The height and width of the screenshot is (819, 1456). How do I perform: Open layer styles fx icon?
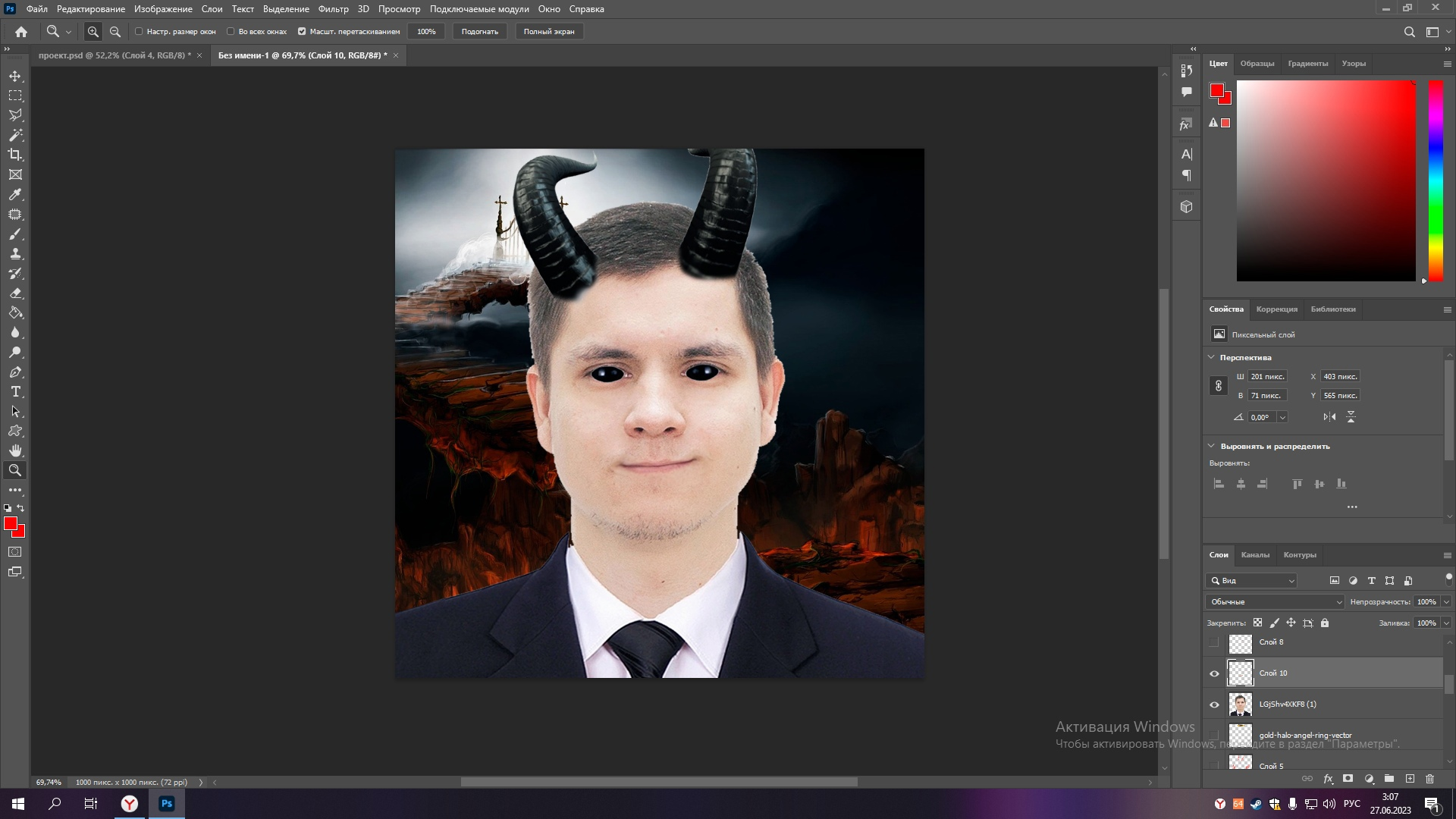coord(1328,779)
